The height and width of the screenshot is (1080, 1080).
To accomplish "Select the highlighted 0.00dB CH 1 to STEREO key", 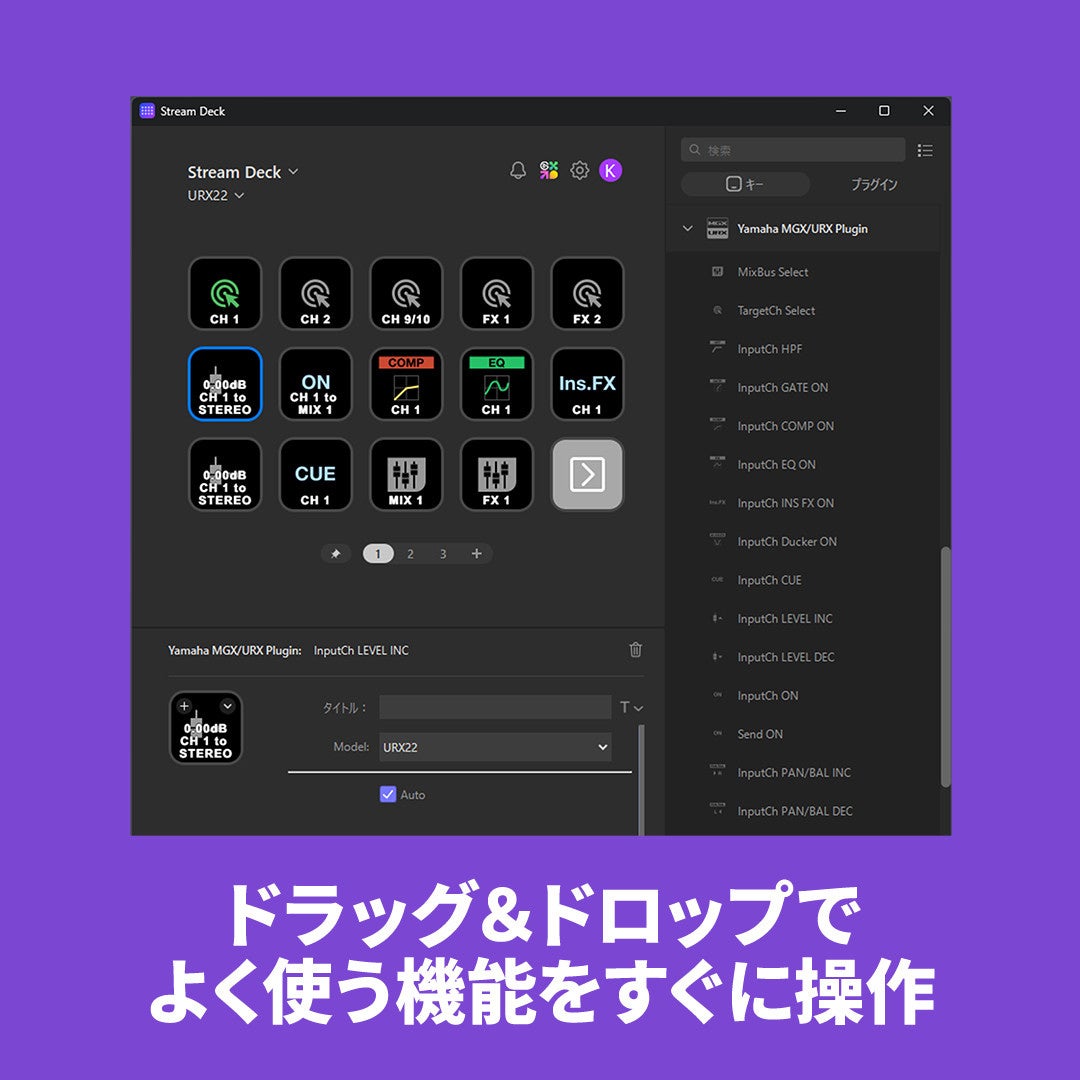I will point(225,384).
